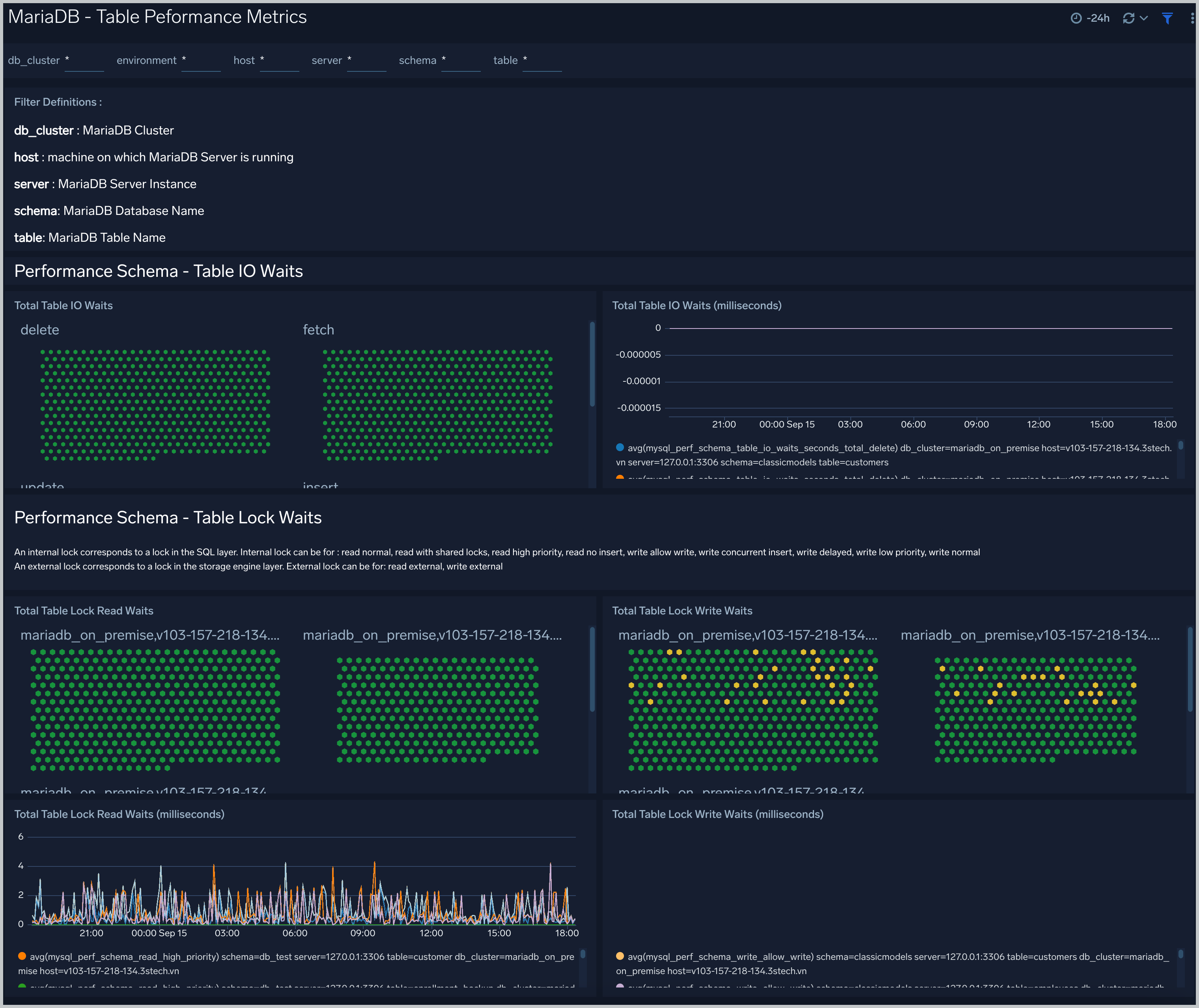
Task: Open the -24h time range selector
Action: (x=1090, y=18)
